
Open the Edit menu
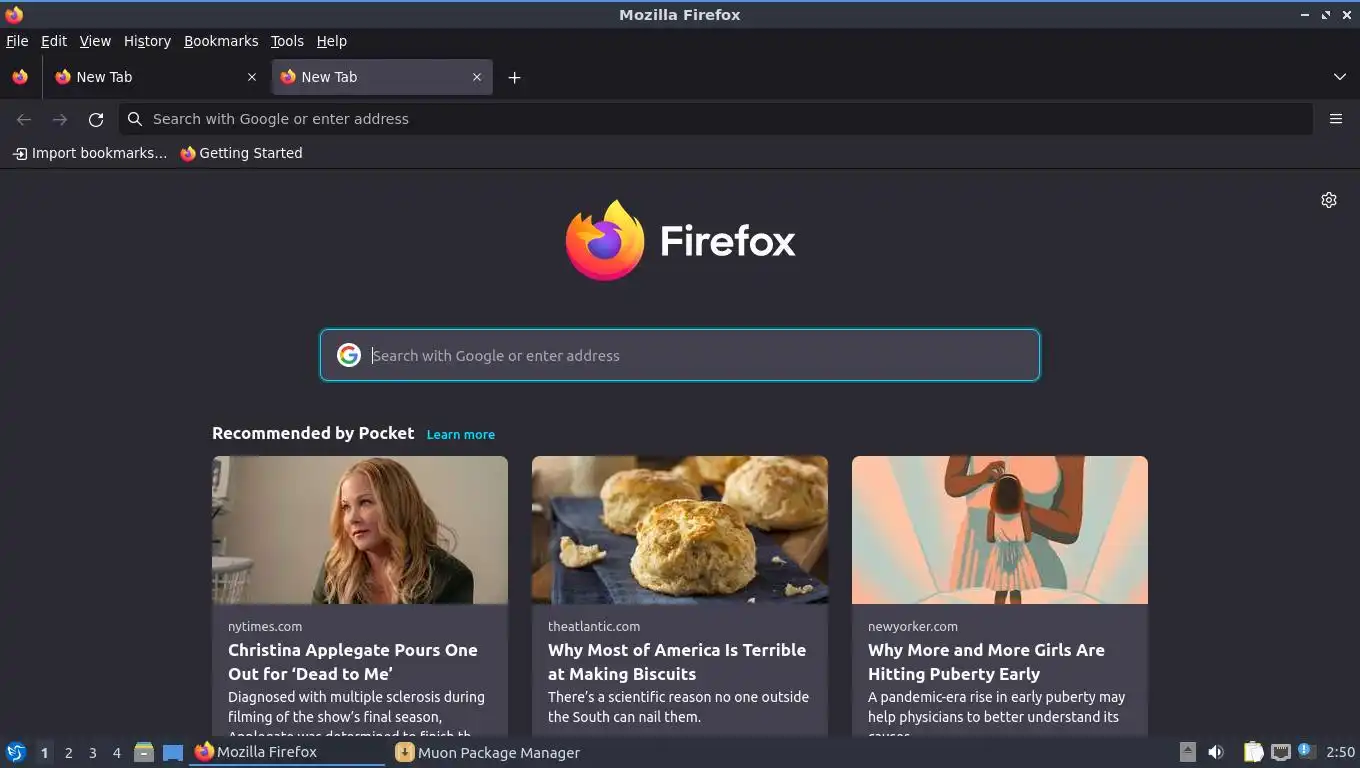(54, 41)
